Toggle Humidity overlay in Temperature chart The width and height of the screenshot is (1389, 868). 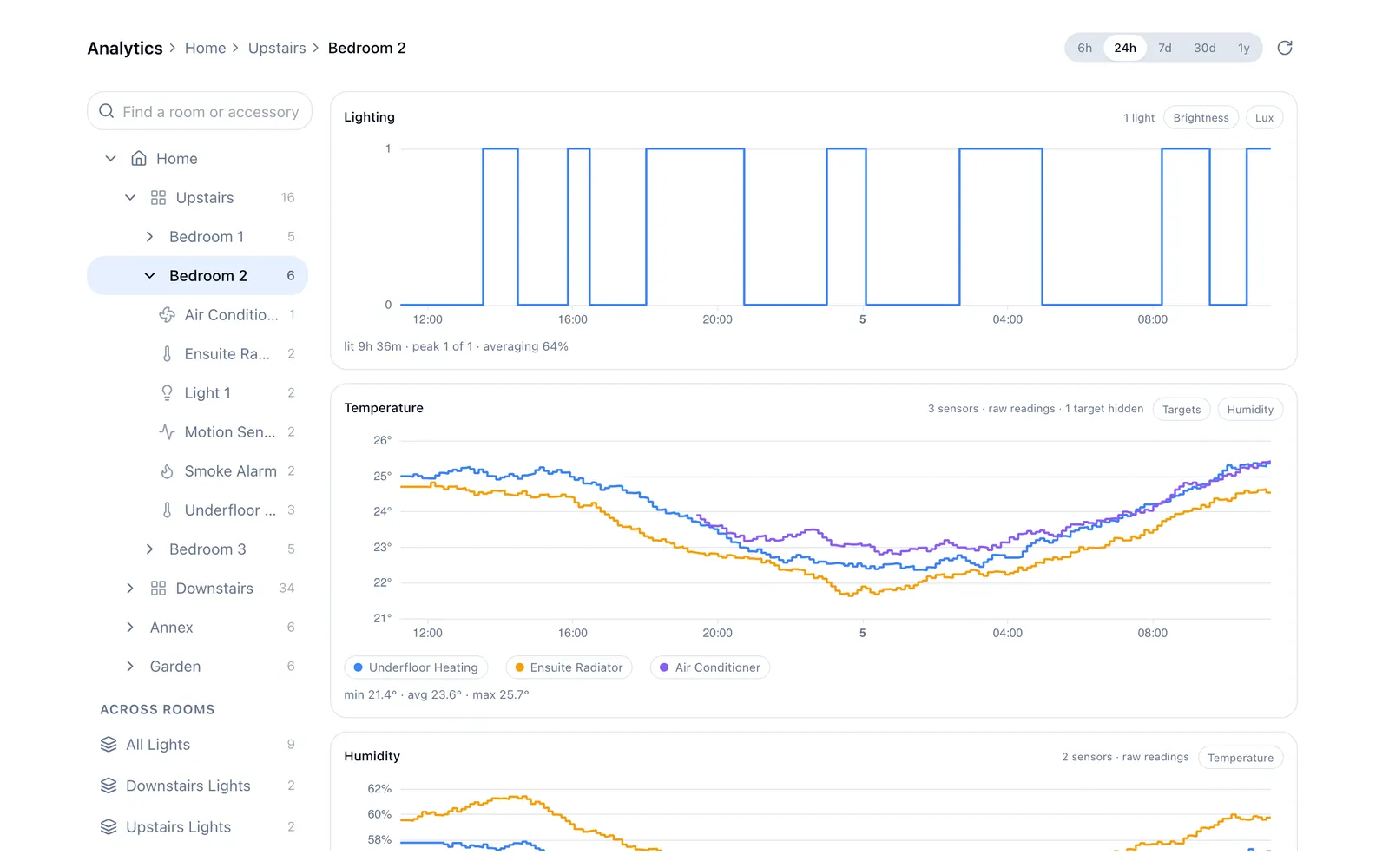pyautogui.click(x=1250, y=410)
